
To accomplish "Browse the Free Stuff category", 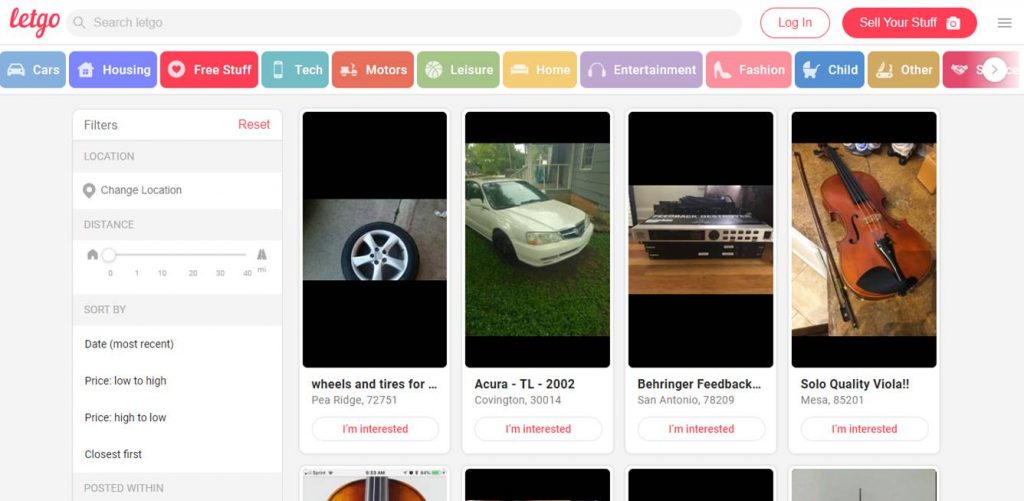I will (209, 70).
